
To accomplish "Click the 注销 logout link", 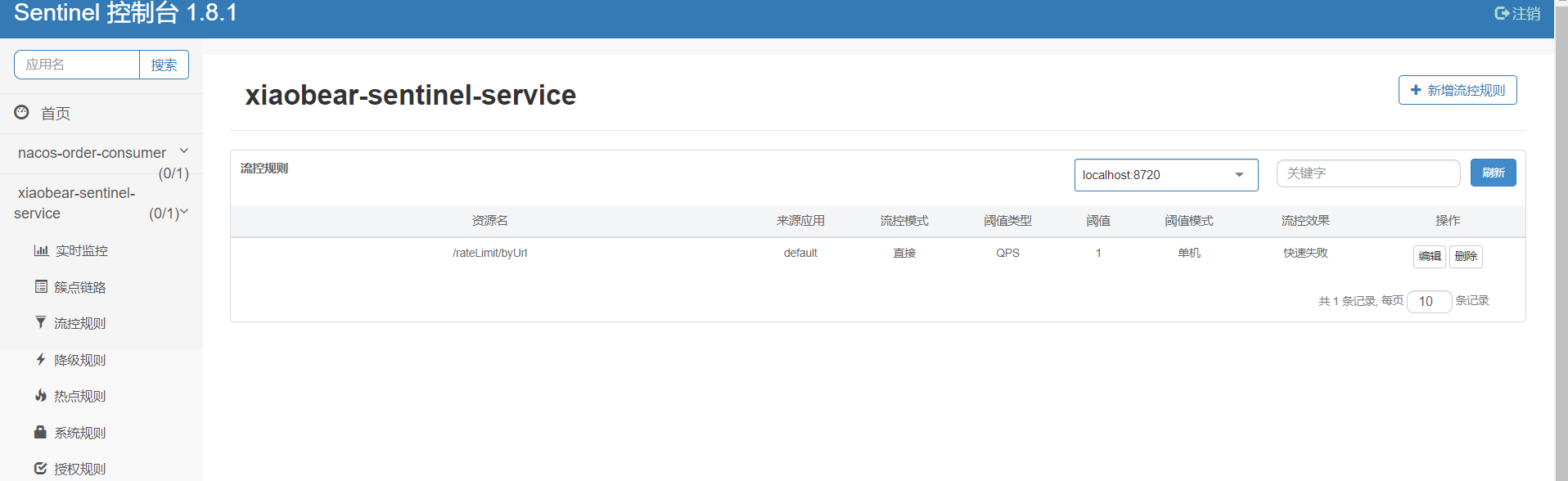I will 1526,13.
